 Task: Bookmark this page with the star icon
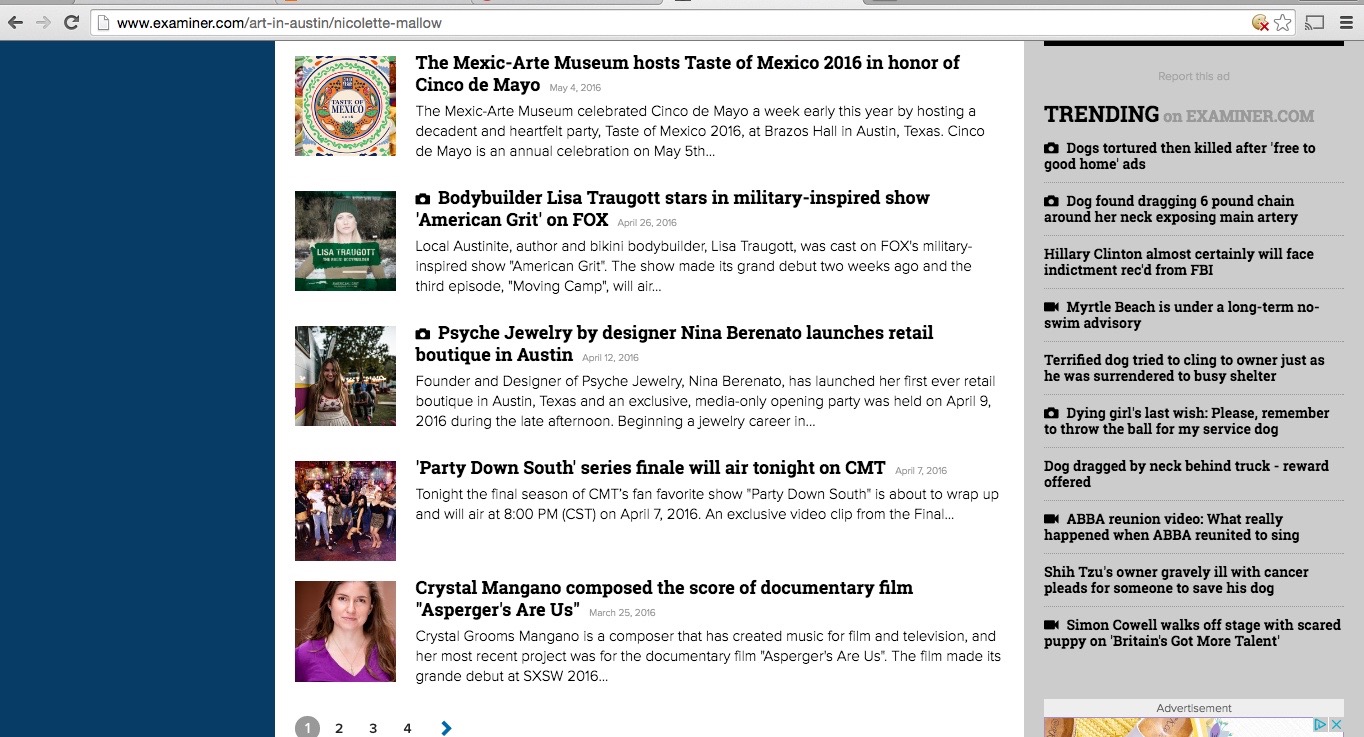1282,22
